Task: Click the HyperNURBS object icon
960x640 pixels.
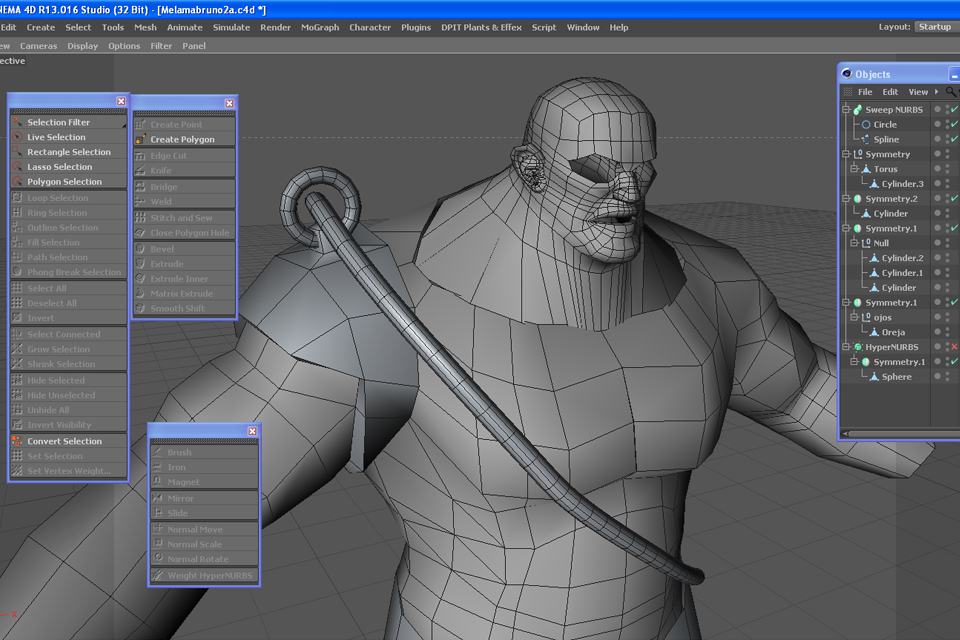Action: [858, 347]
